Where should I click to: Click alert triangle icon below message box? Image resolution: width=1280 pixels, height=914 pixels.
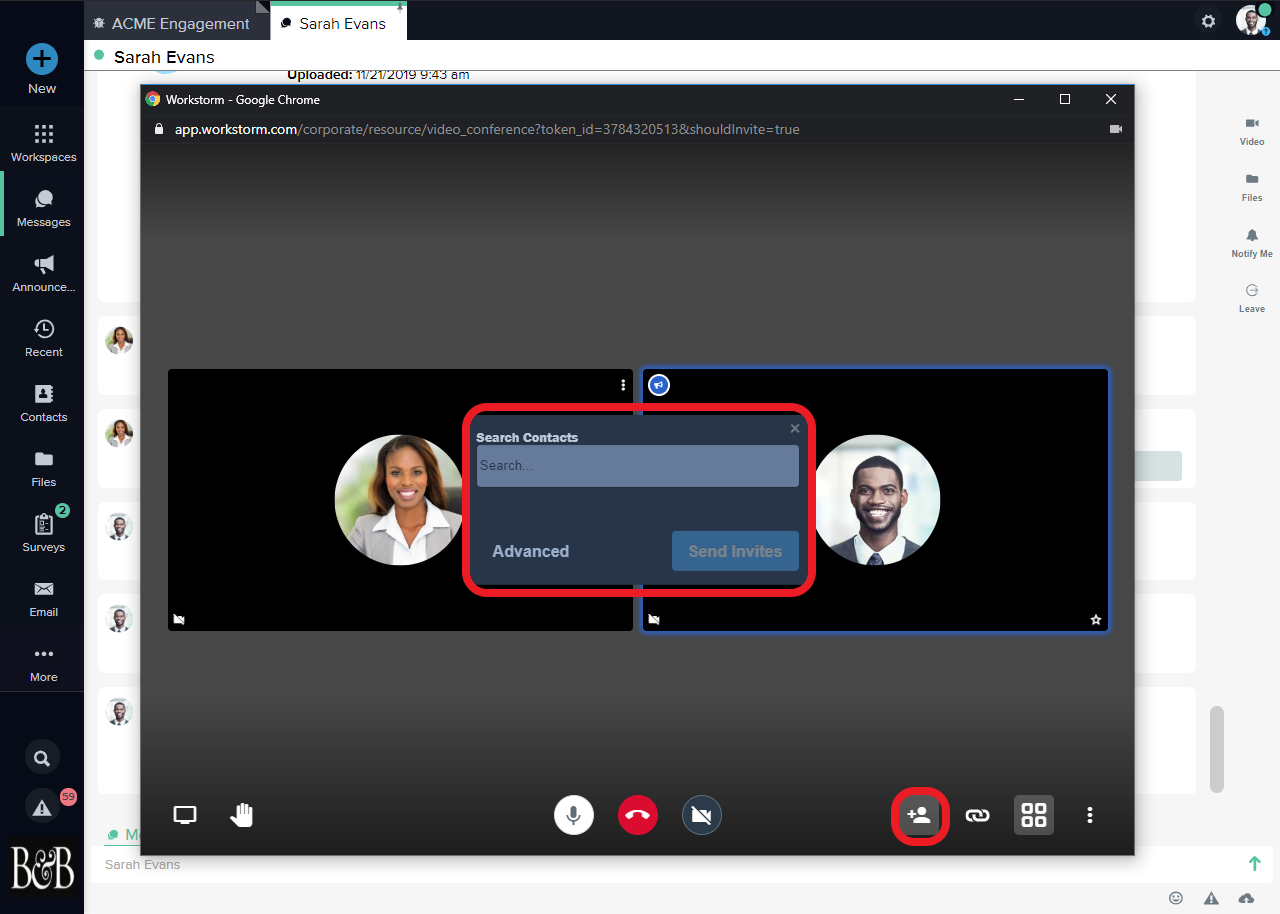1211,898
